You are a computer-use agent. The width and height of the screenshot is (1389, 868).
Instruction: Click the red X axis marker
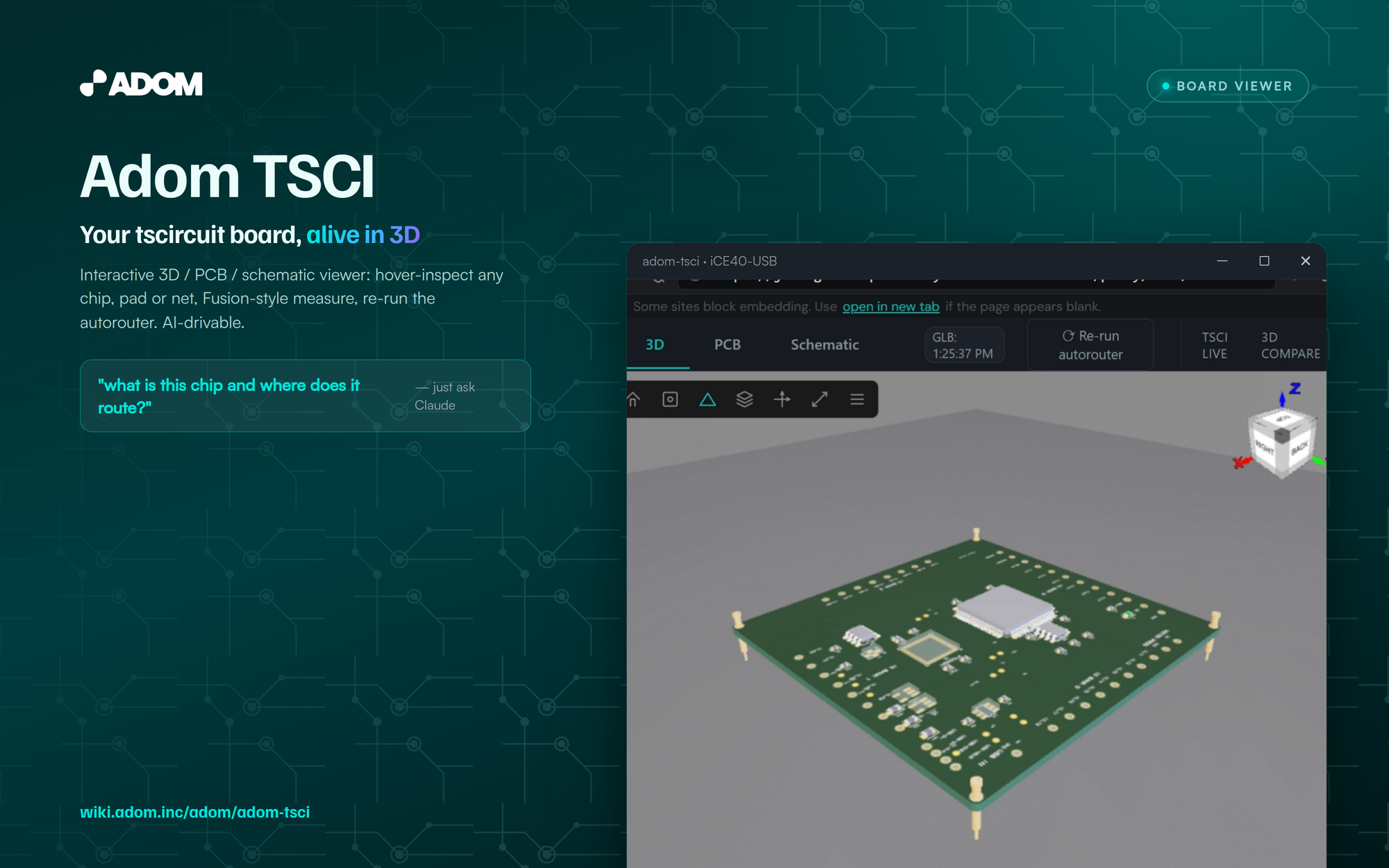tap(1241, 462)
